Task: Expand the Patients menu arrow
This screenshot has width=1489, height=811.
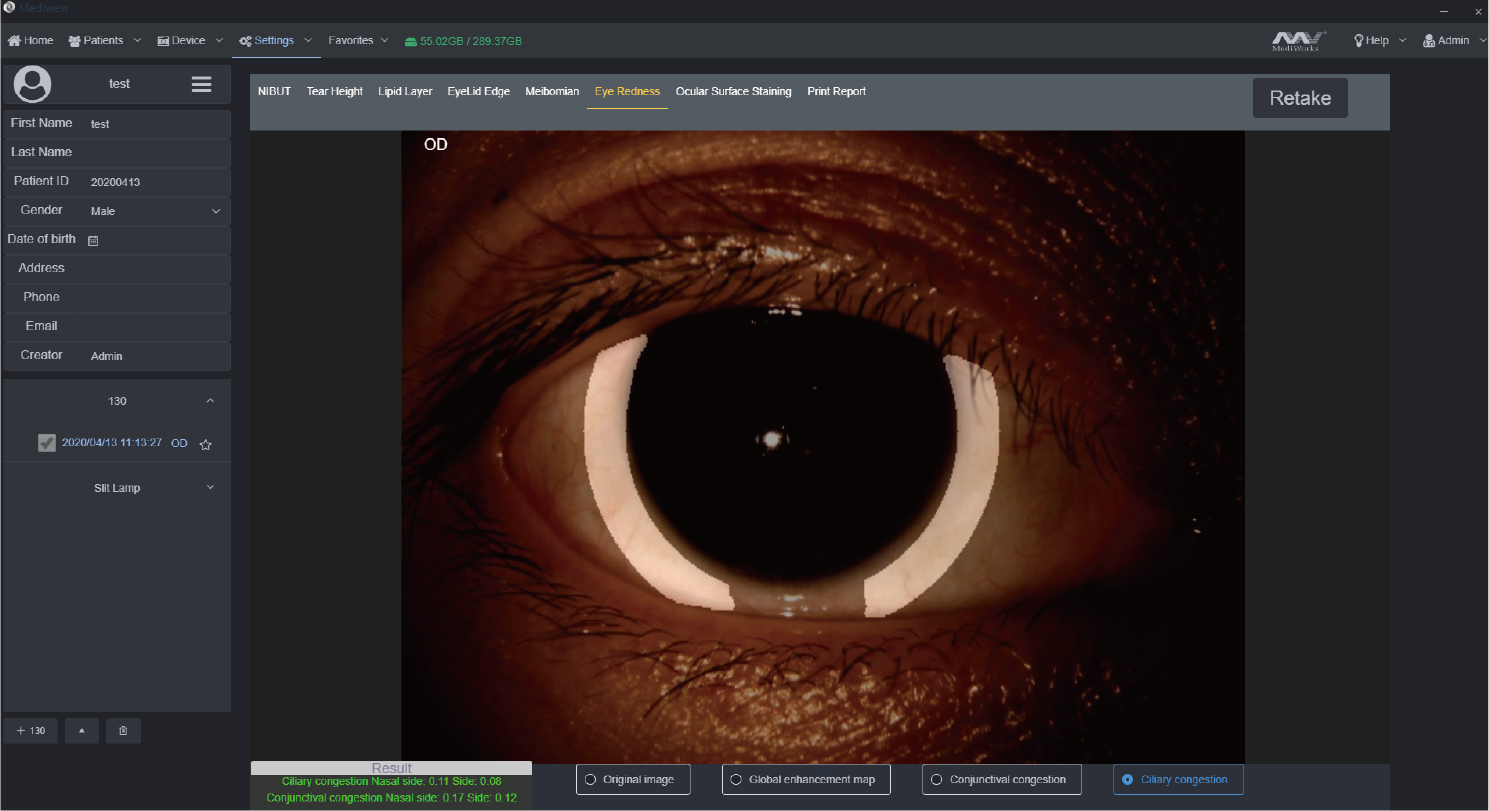Action: 137,41
